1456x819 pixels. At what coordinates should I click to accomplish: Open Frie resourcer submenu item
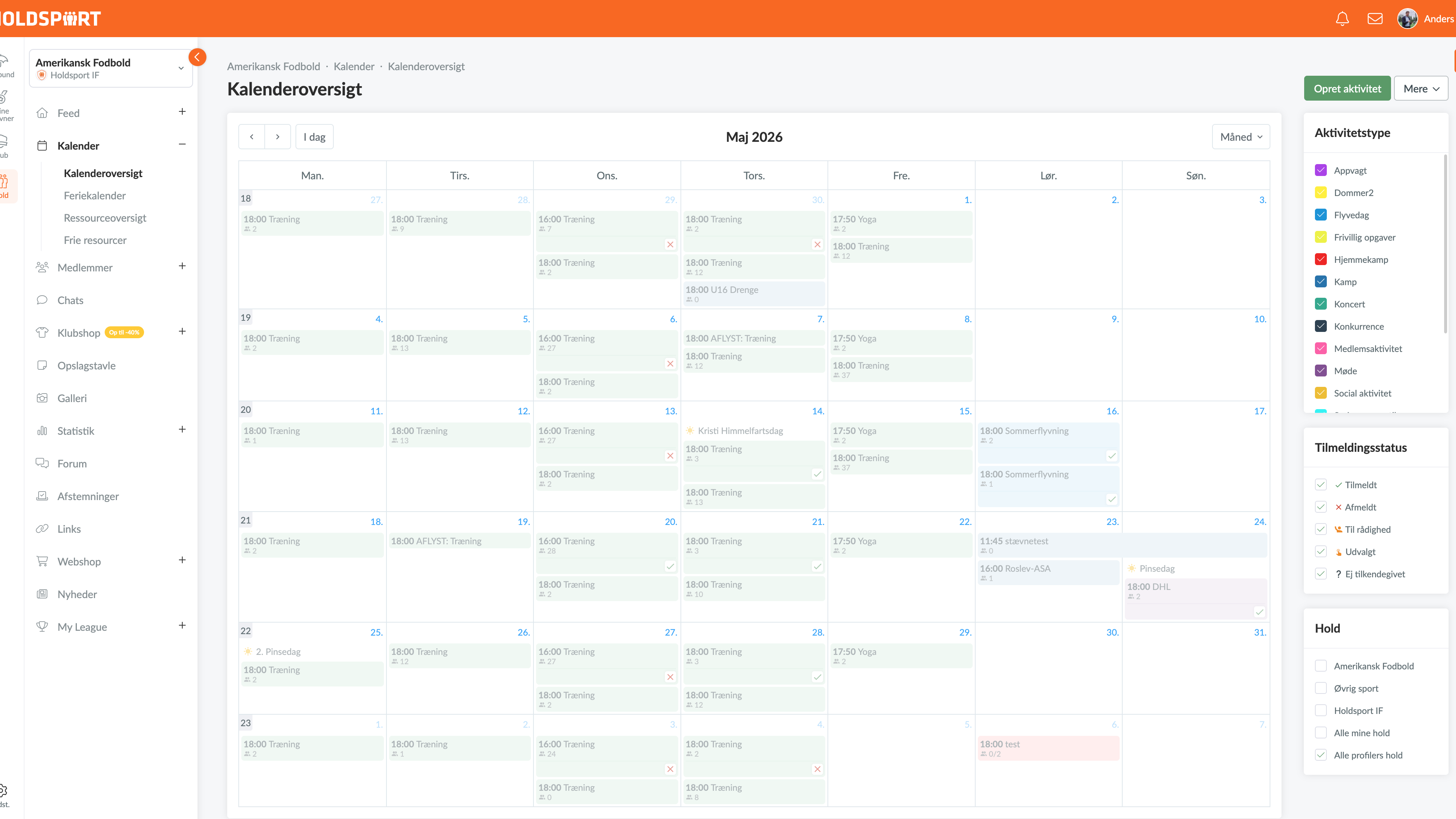point(95,240)
